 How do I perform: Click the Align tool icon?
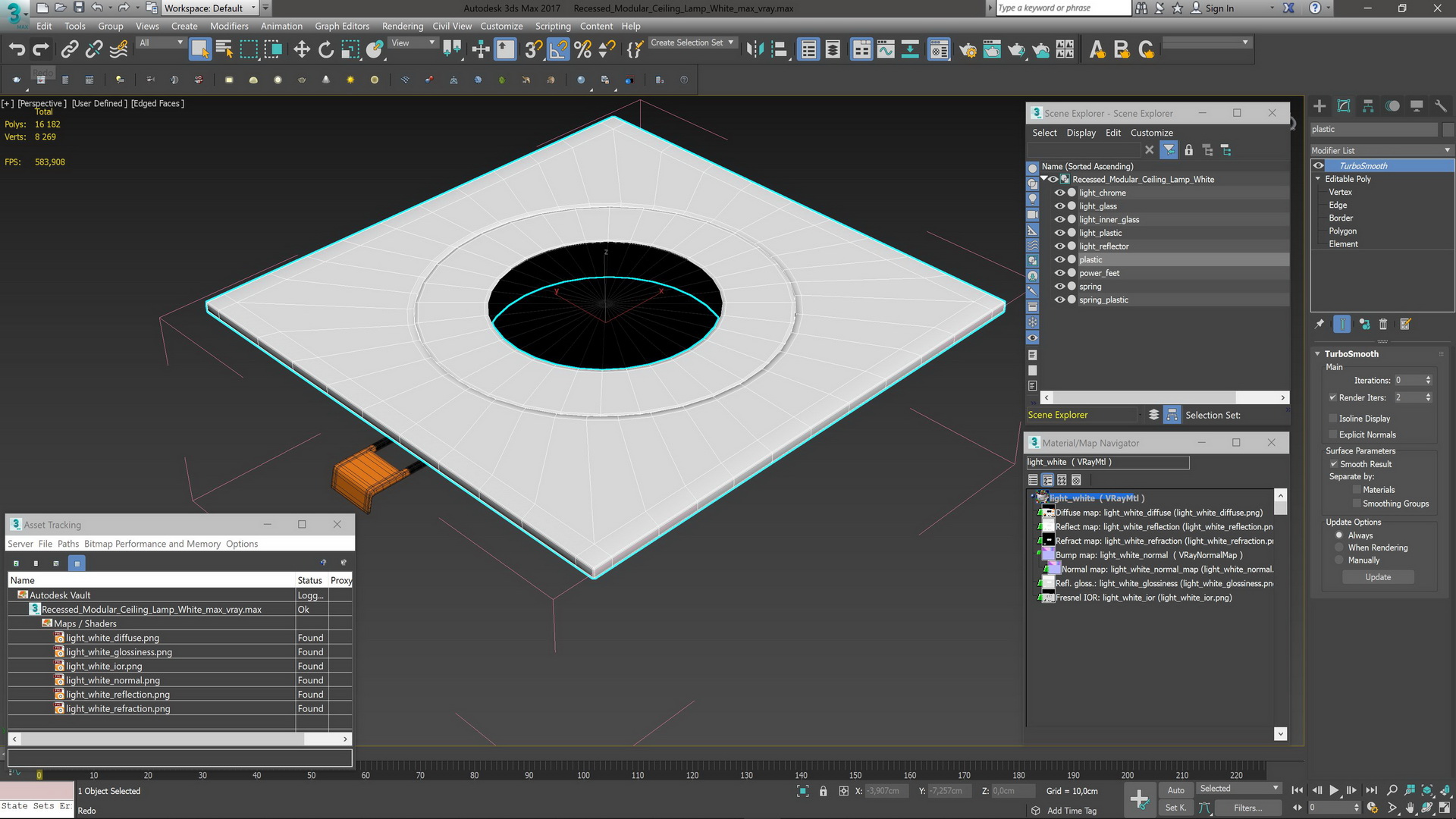(x=779, y=50)
